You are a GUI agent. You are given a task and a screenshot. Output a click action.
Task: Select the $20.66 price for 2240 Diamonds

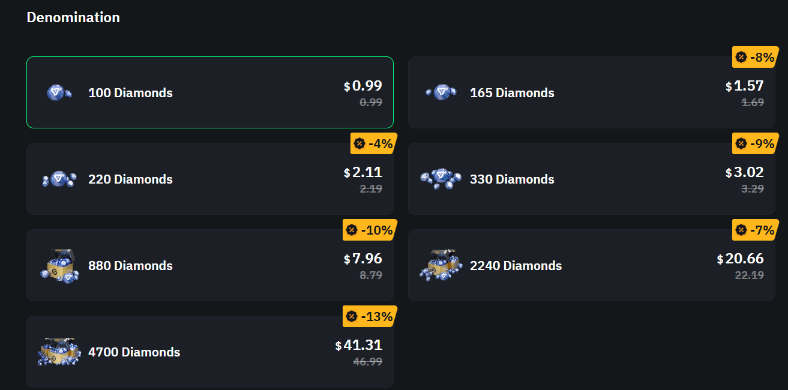740,259
